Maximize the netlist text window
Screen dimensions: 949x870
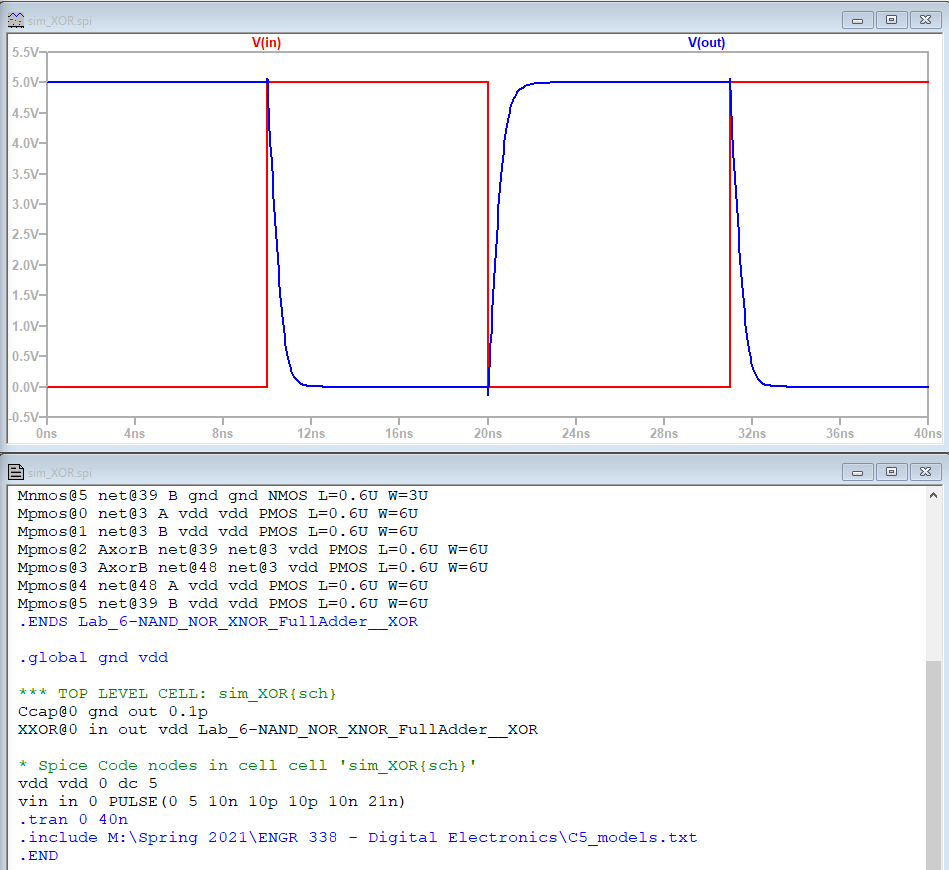coord(891,472)
